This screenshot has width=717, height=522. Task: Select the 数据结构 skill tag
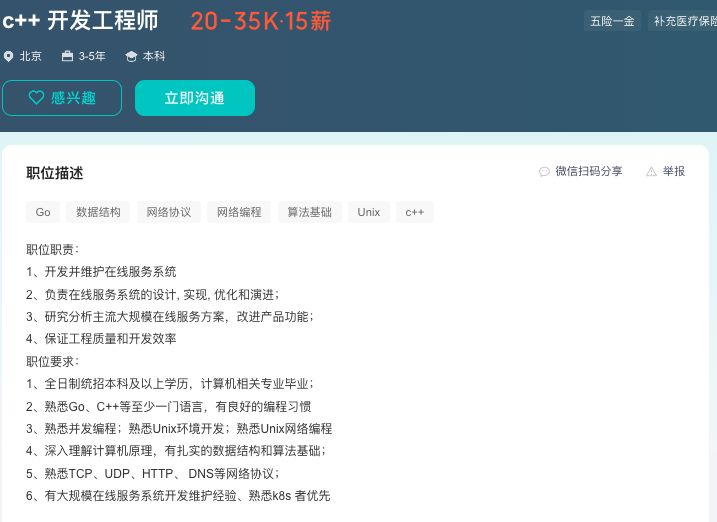(x=98, y=212)
